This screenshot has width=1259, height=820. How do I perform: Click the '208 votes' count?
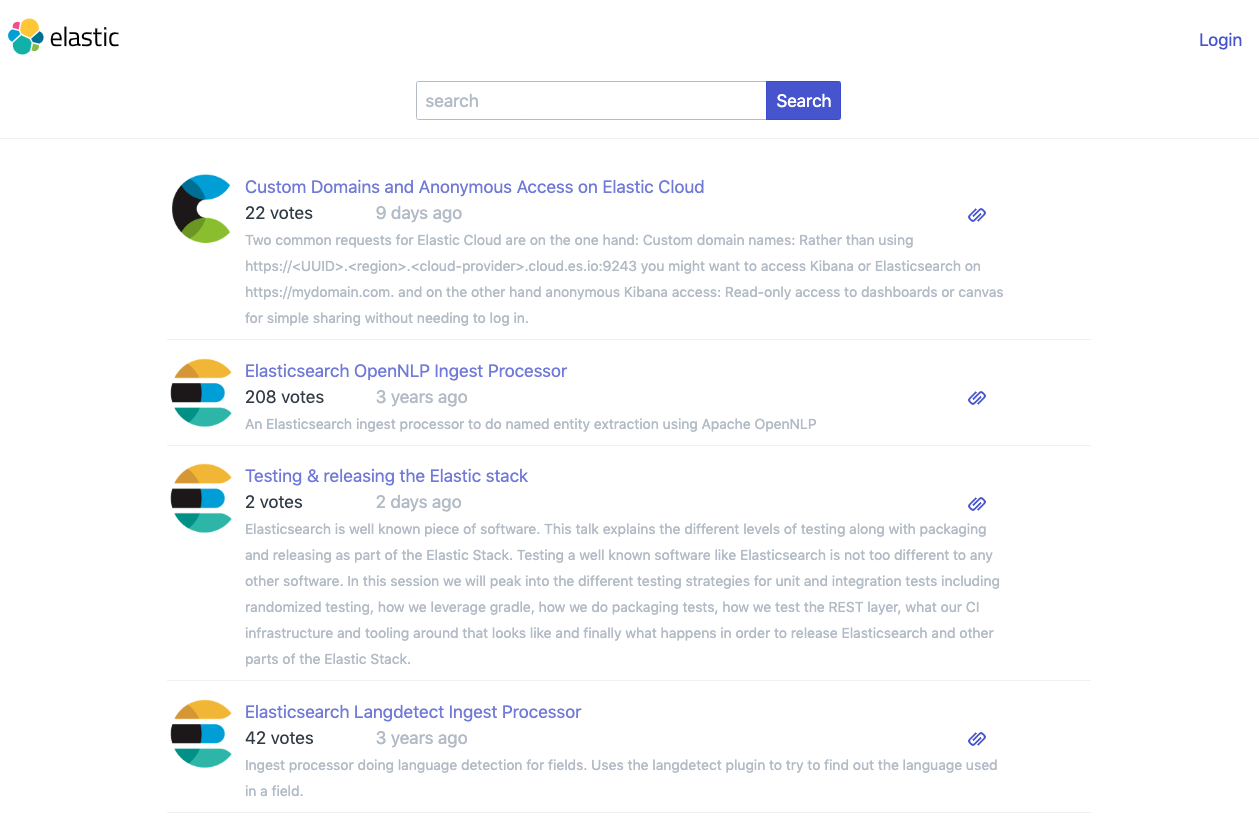(284, 397)
